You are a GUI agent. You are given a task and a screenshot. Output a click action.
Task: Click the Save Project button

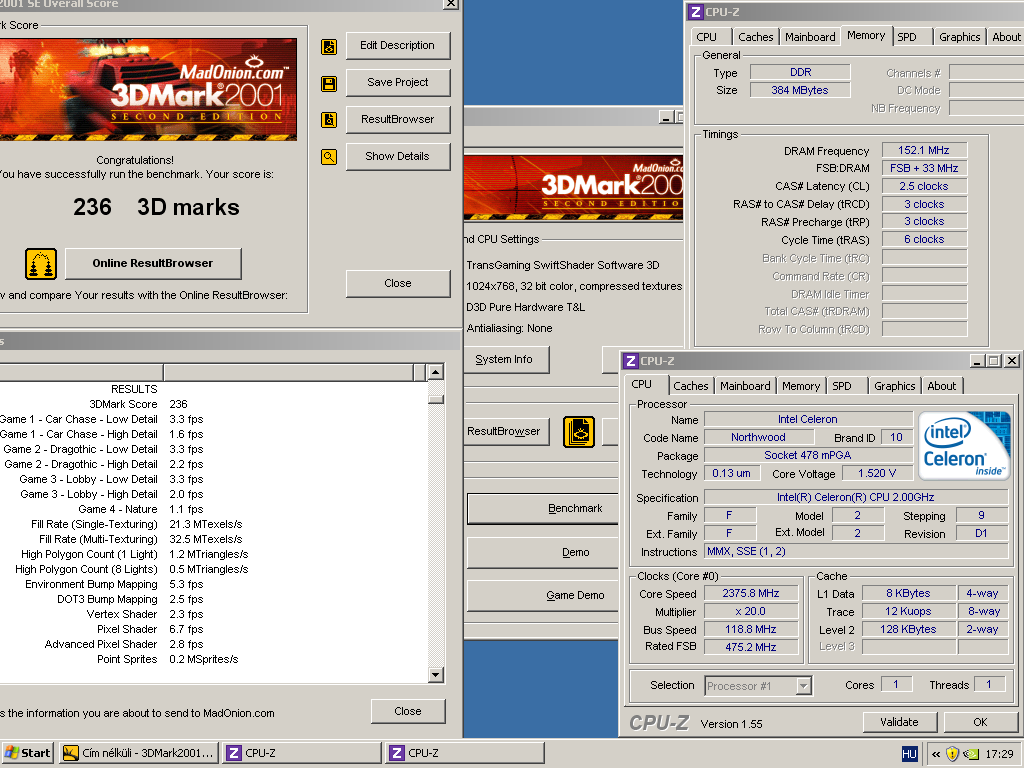(398, 83)
